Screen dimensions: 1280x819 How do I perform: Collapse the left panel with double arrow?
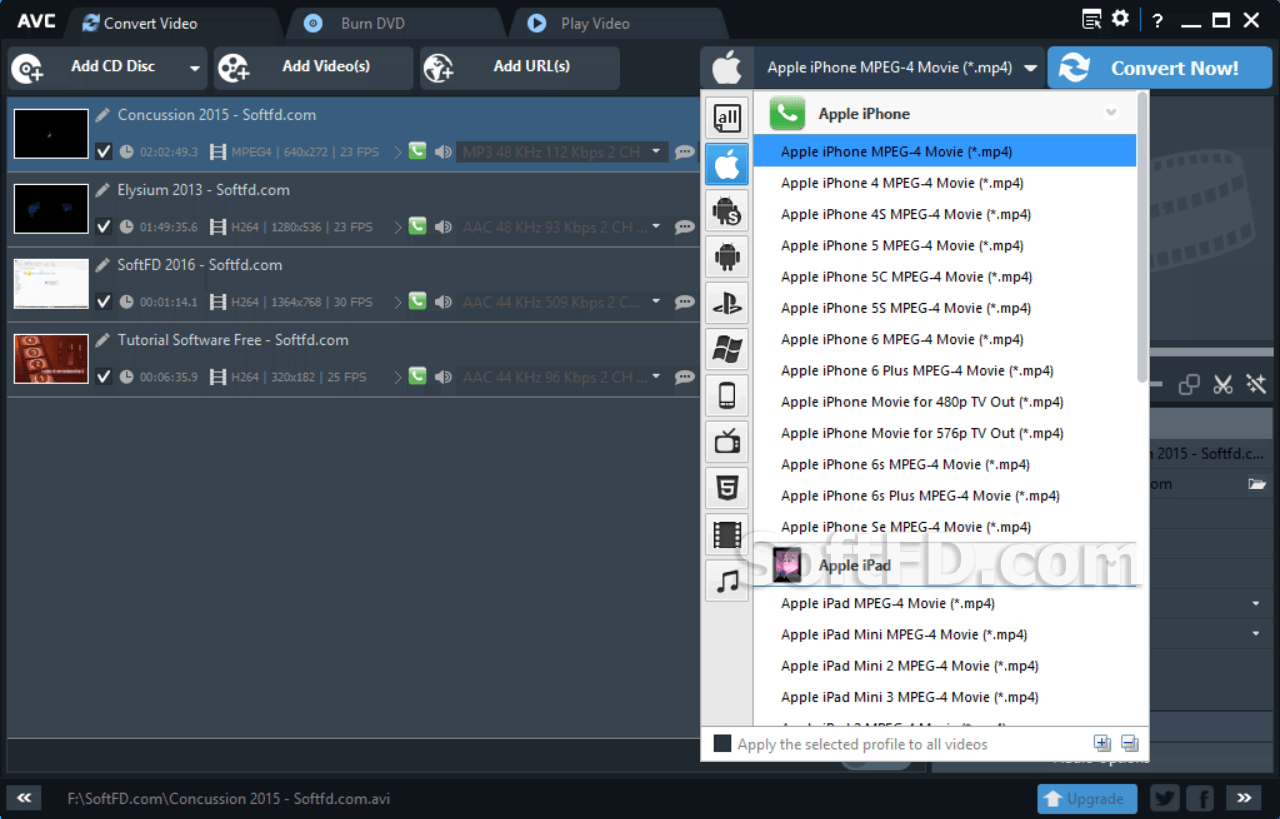coord(24,798)
